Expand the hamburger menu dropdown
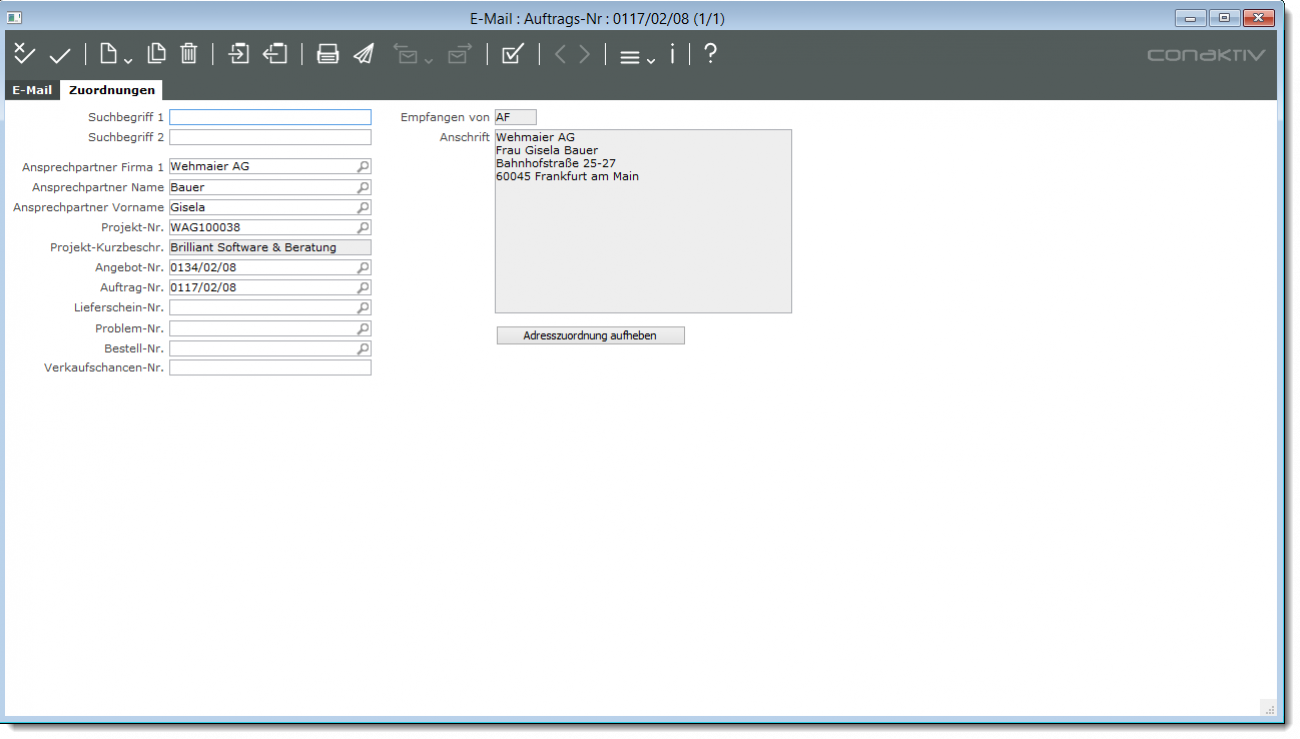This screenshot has height=739, width=1300. click(636, 57)
